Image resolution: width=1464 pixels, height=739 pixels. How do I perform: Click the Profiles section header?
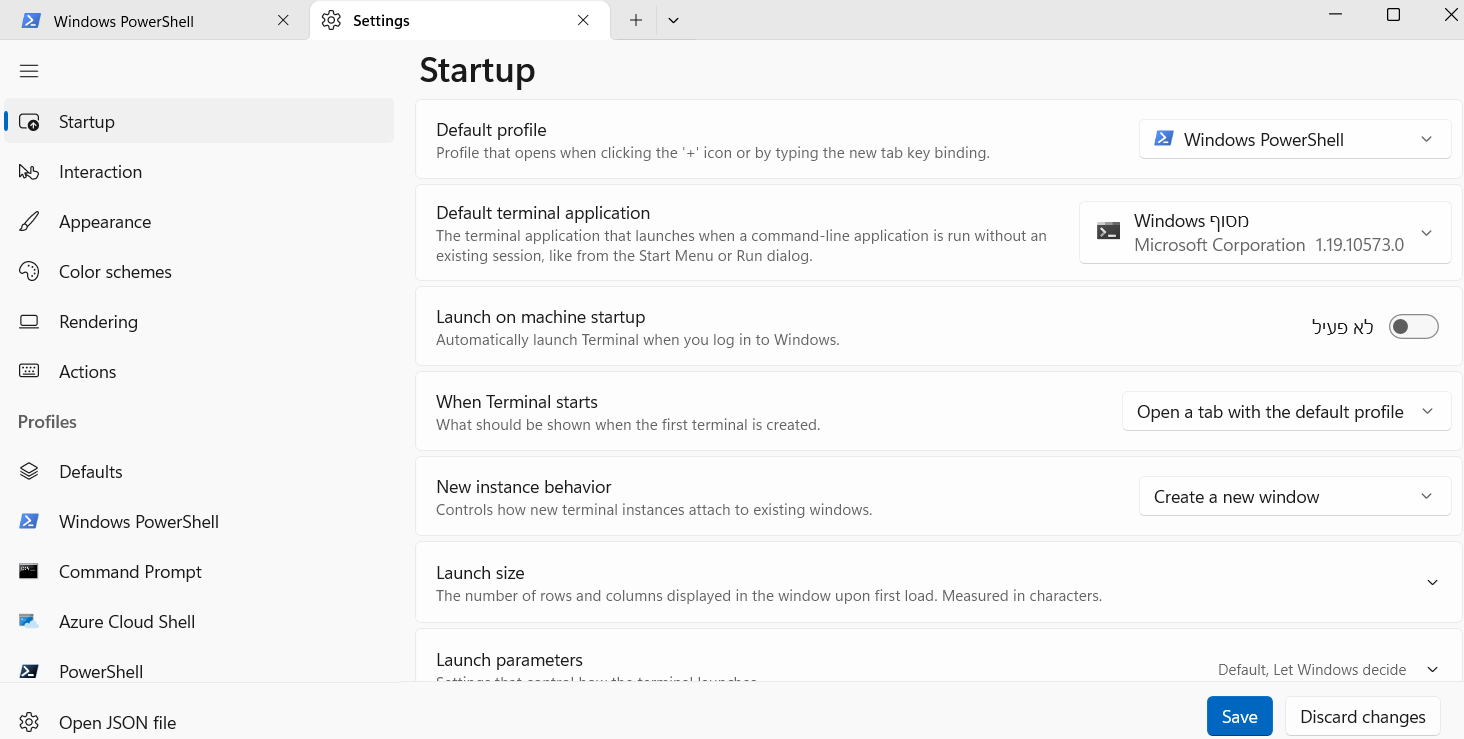[47, 422]
